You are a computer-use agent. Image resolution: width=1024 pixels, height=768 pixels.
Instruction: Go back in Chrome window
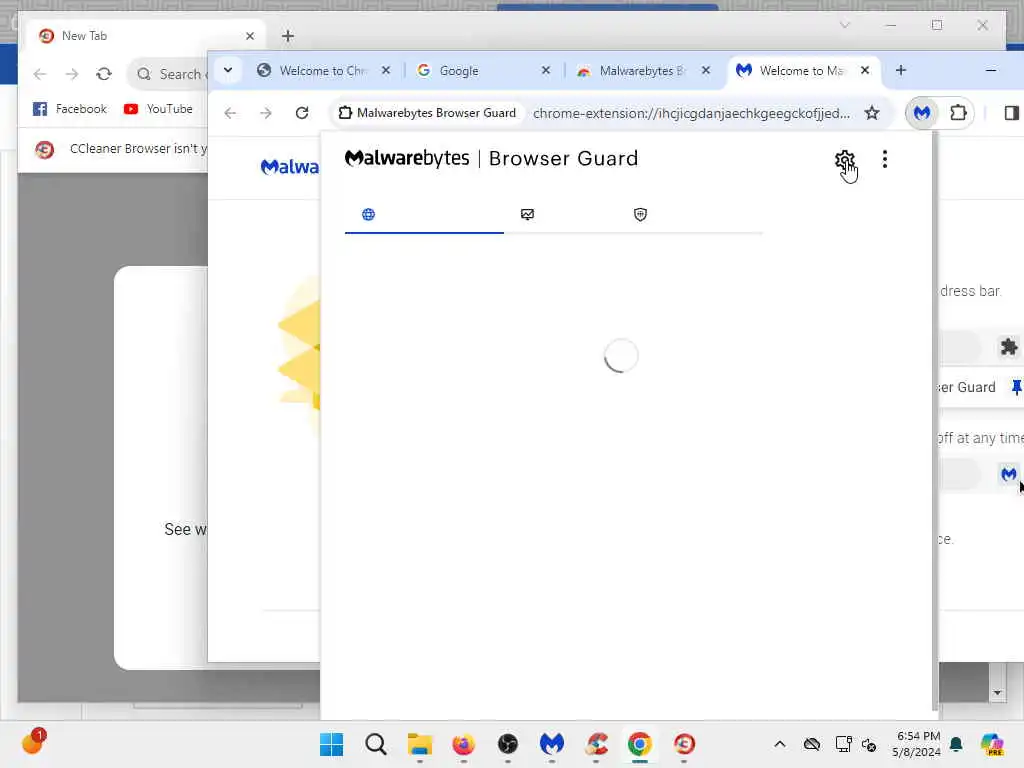coord(230,113)
